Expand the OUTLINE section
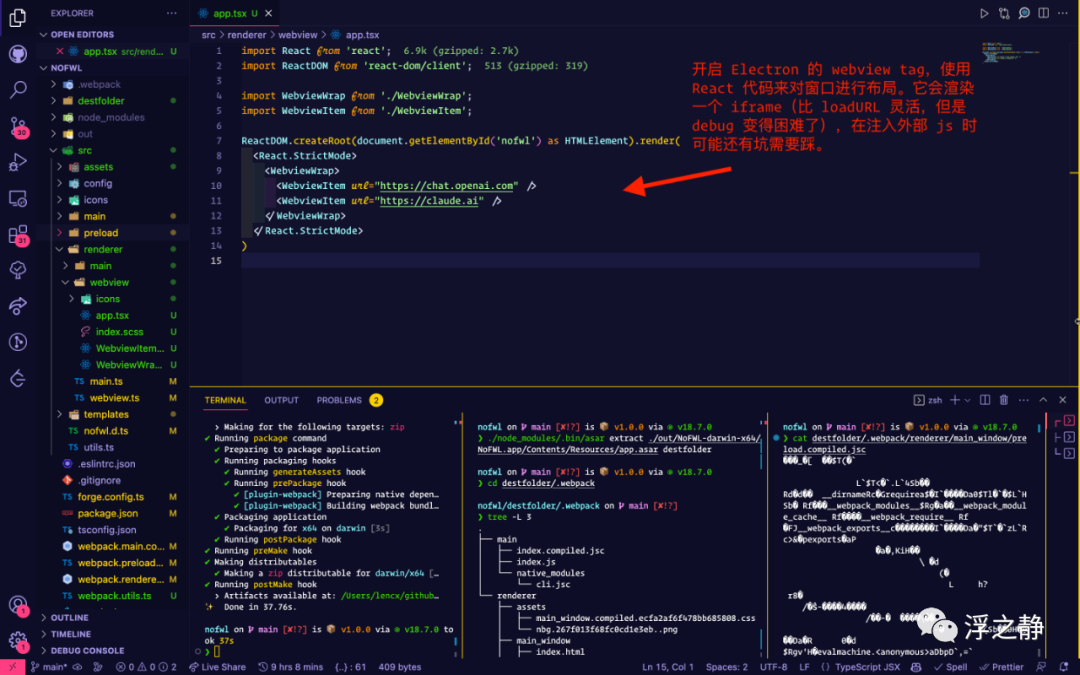 (x=69, y=618)
